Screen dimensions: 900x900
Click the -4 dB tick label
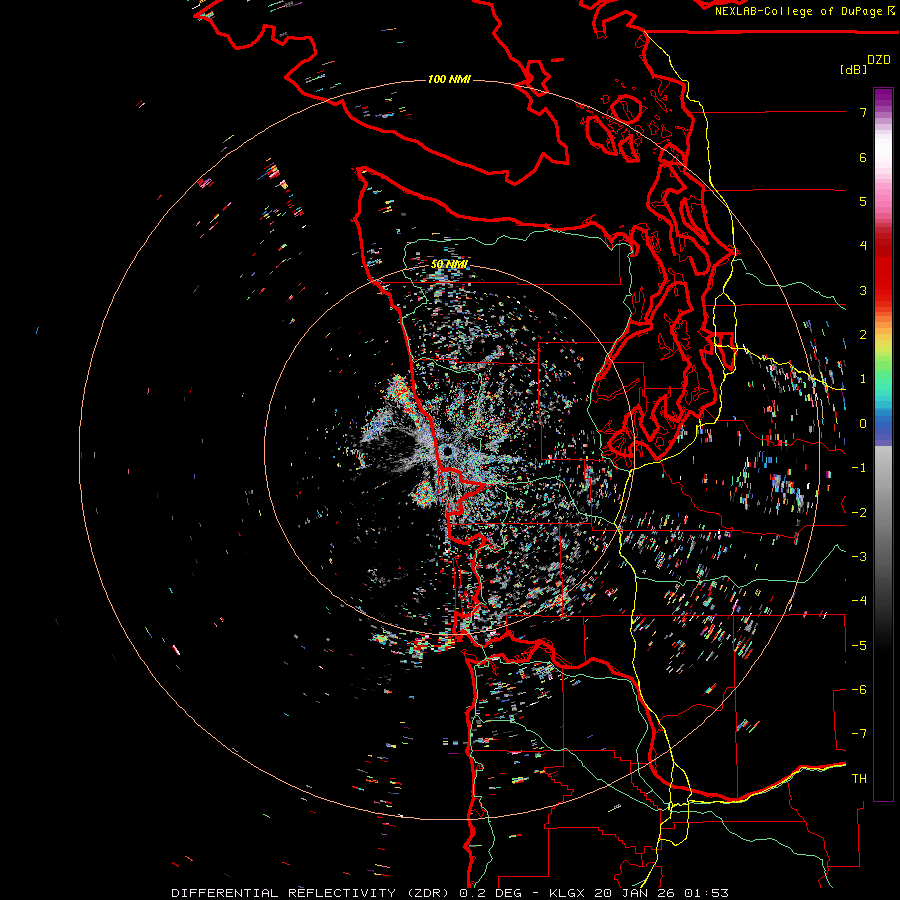point(859,601)
